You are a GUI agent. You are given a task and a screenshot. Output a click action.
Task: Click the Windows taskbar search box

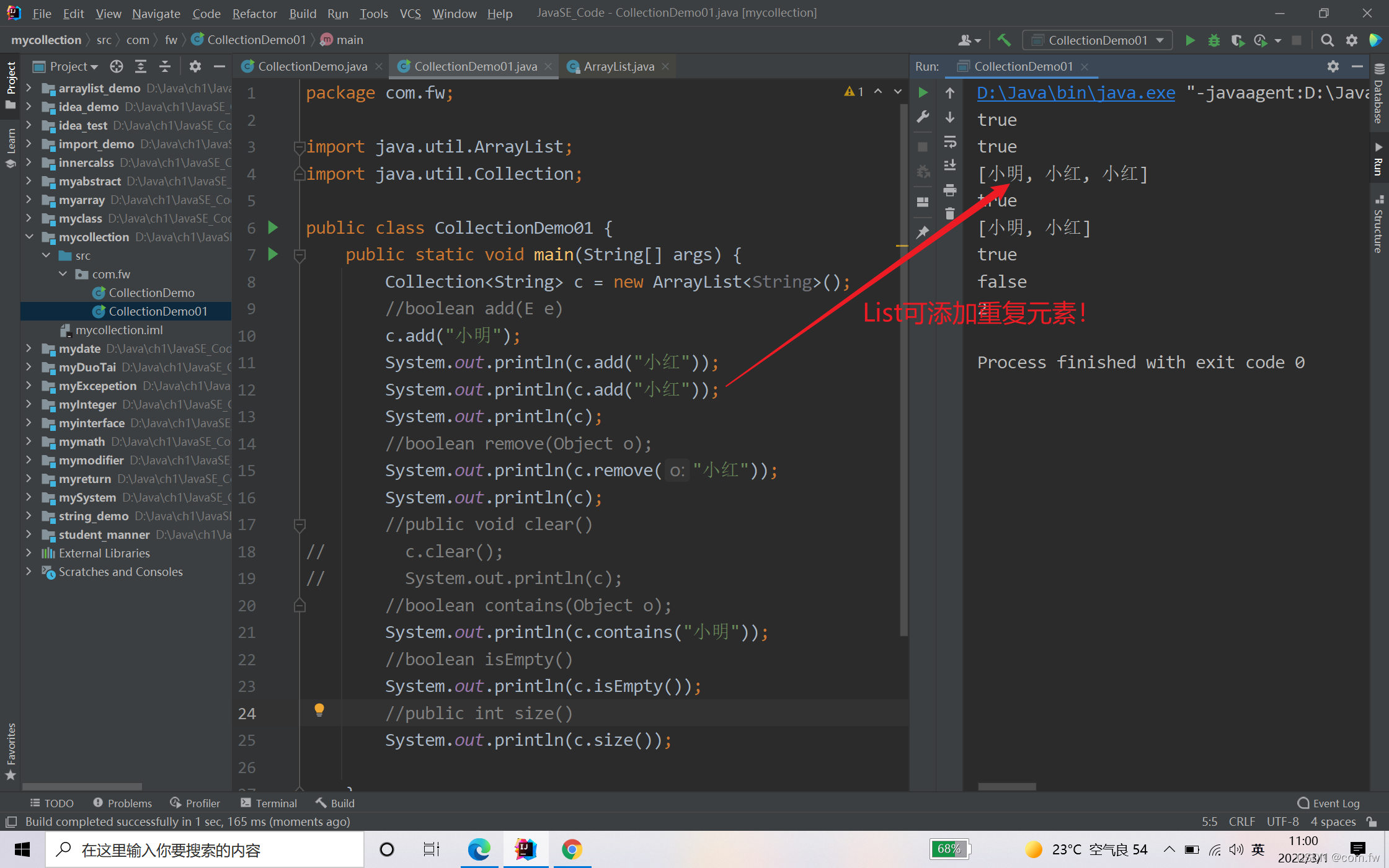coord(205,849)
